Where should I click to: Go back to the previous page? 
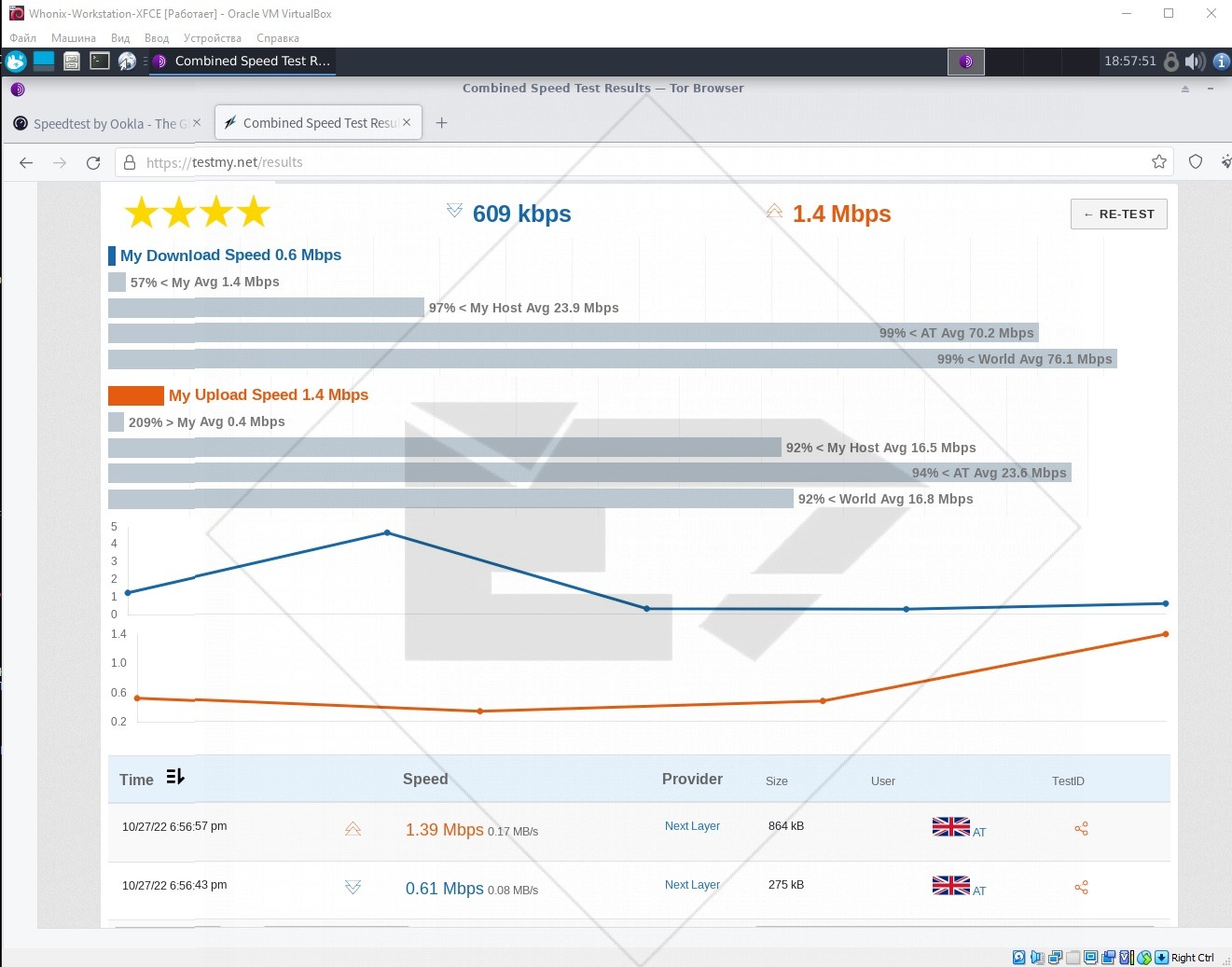[x=26, y=162]
